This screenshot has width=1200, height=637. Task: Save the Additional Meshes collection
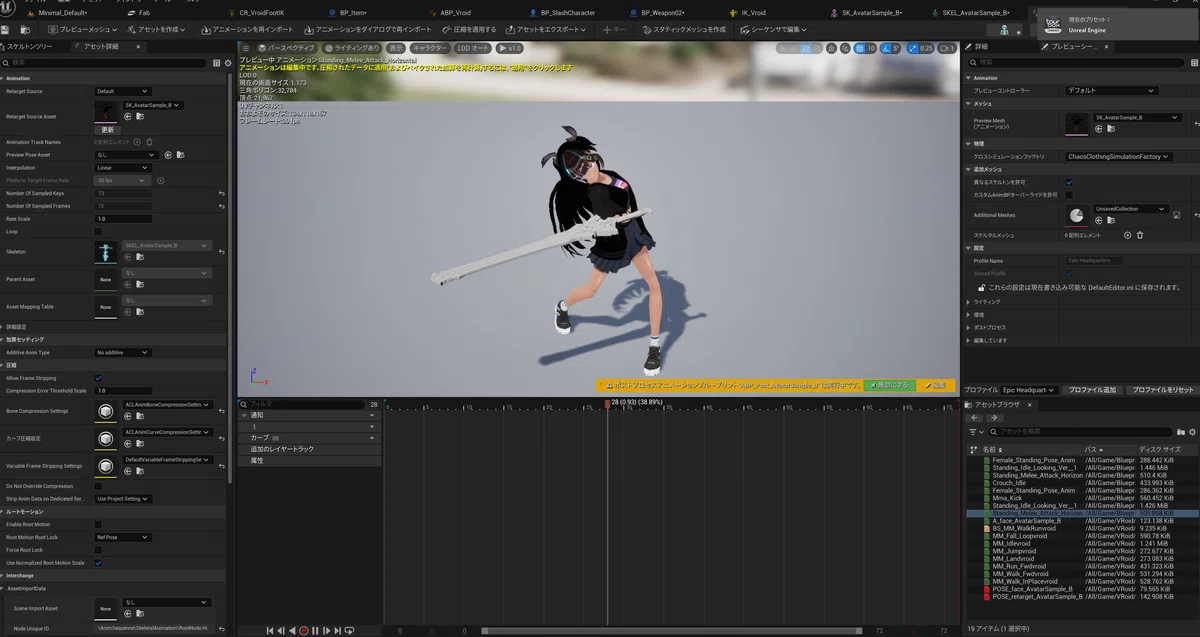(1177, 215)
